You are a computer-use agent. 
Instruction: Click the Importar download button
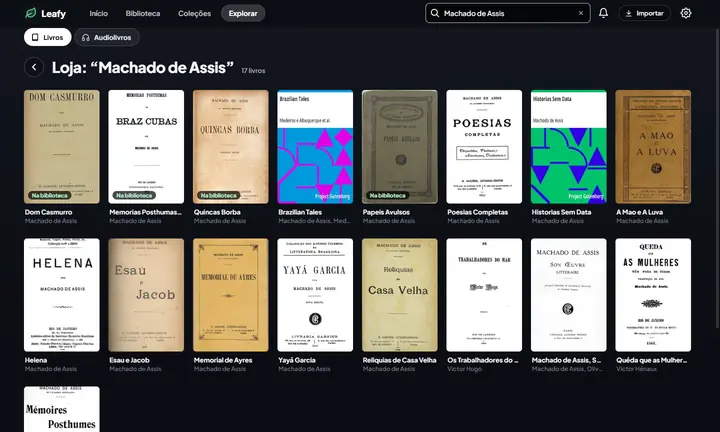point(644,13)
